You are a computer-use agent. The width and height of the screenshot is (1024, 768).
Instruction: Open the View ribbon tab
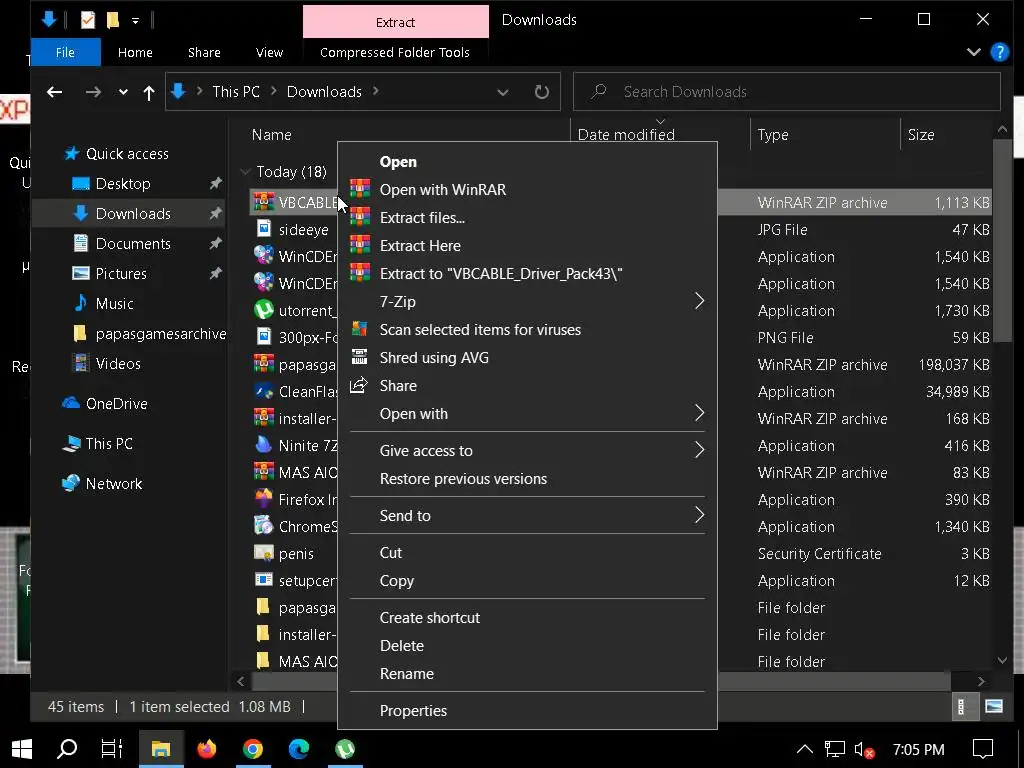coord(269,52)
